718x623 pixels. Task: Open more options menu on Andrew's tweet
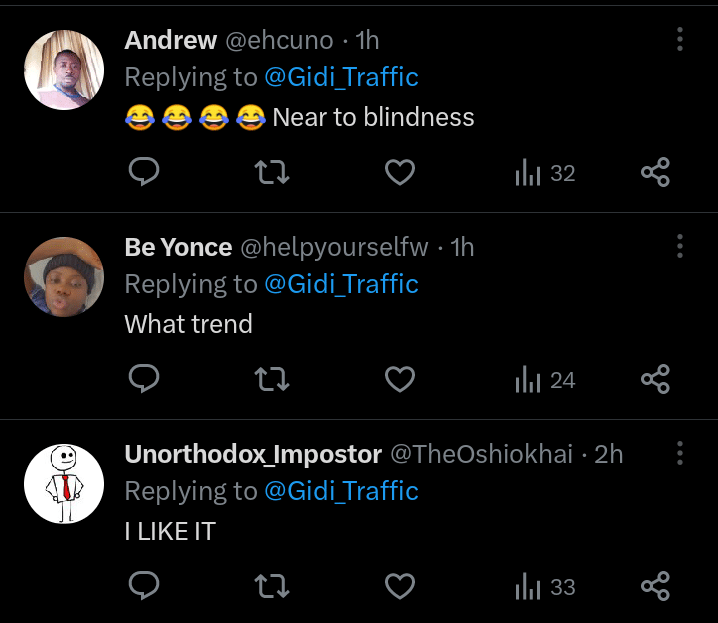pos(680,39)
